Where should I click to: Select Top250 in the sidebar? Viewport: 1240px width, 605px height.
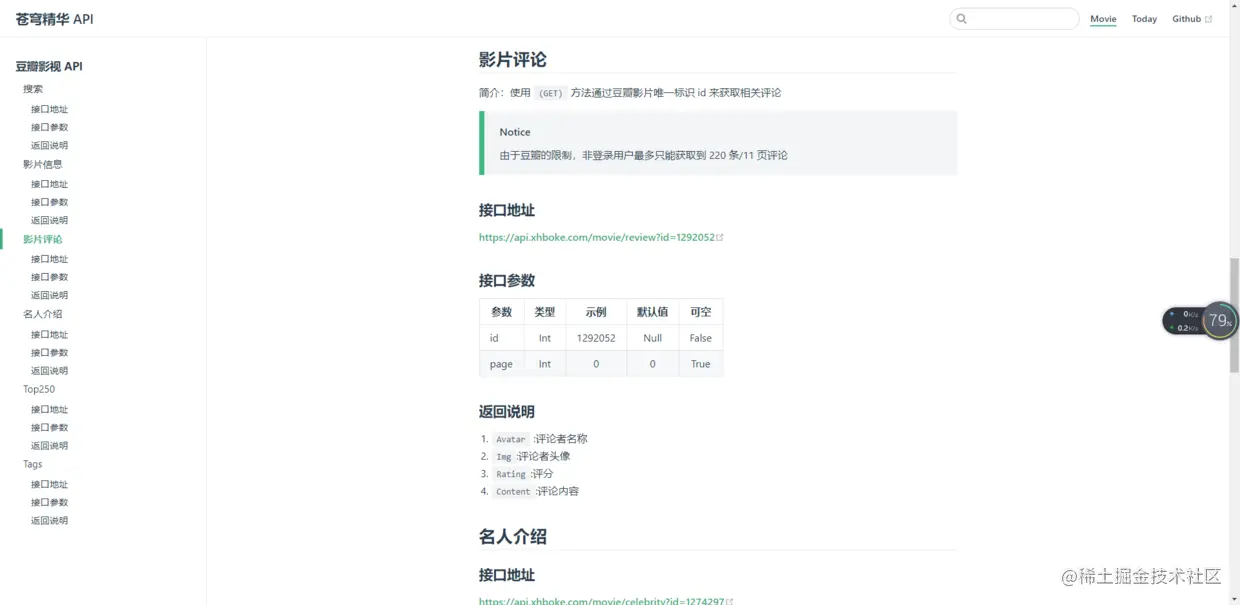click(39, 389)
